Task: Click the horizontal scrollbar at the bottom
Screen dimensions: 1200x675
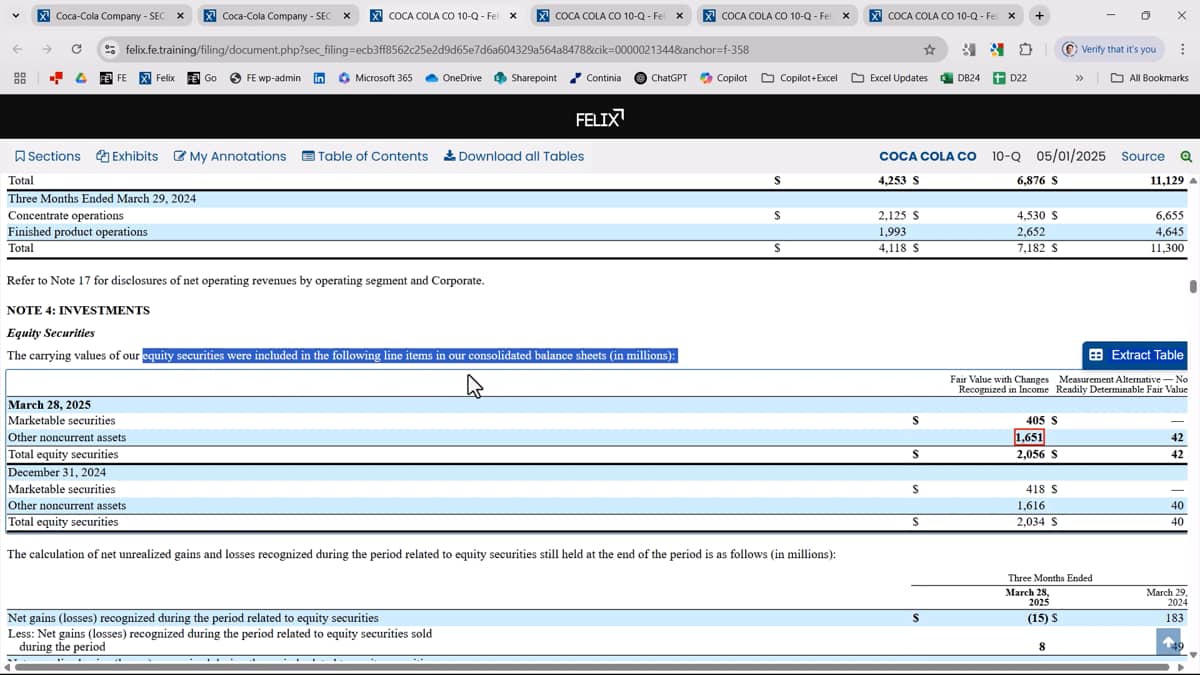Action: point(590,666)
